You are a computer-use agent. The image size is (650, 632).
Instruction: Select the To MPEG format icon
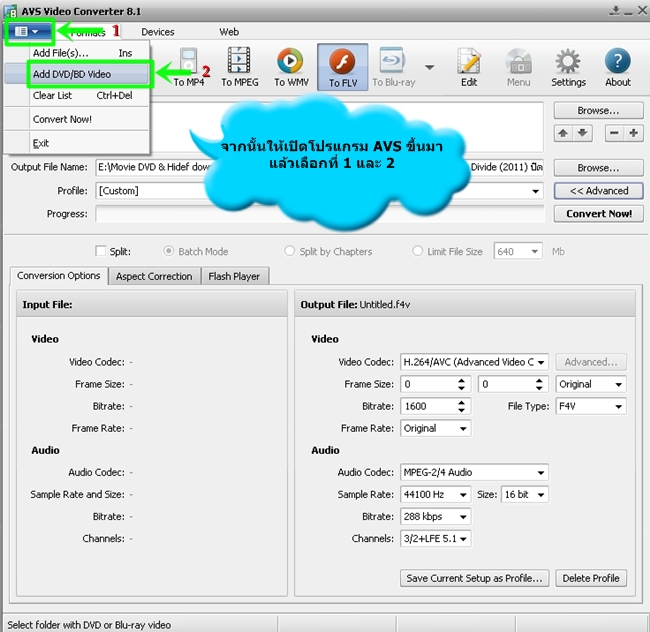tap(239, 67)
